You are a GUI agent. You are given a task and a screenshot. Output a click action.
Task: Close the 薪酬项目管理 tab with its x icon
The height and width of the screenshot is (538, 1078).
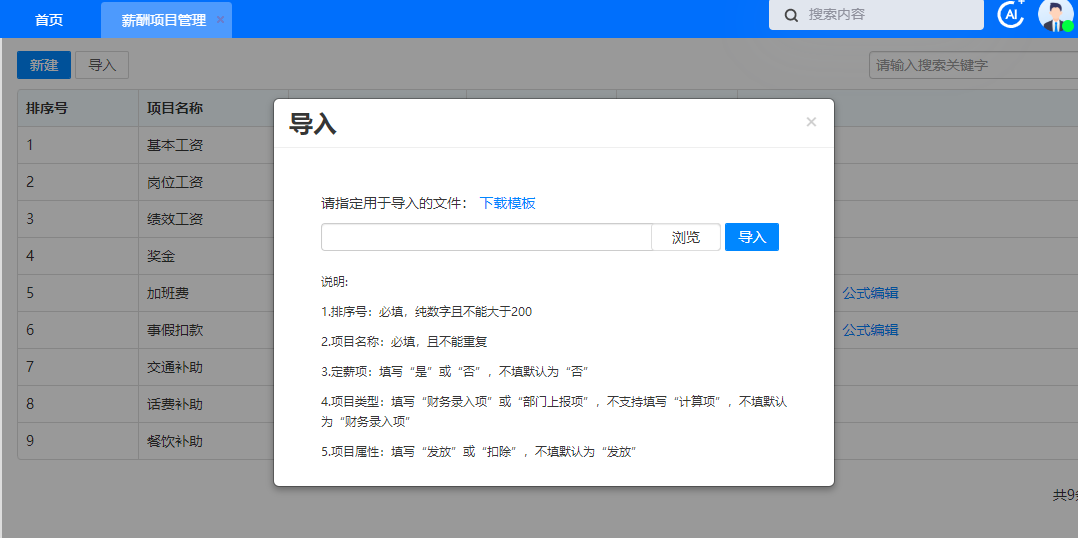point(220,20)
